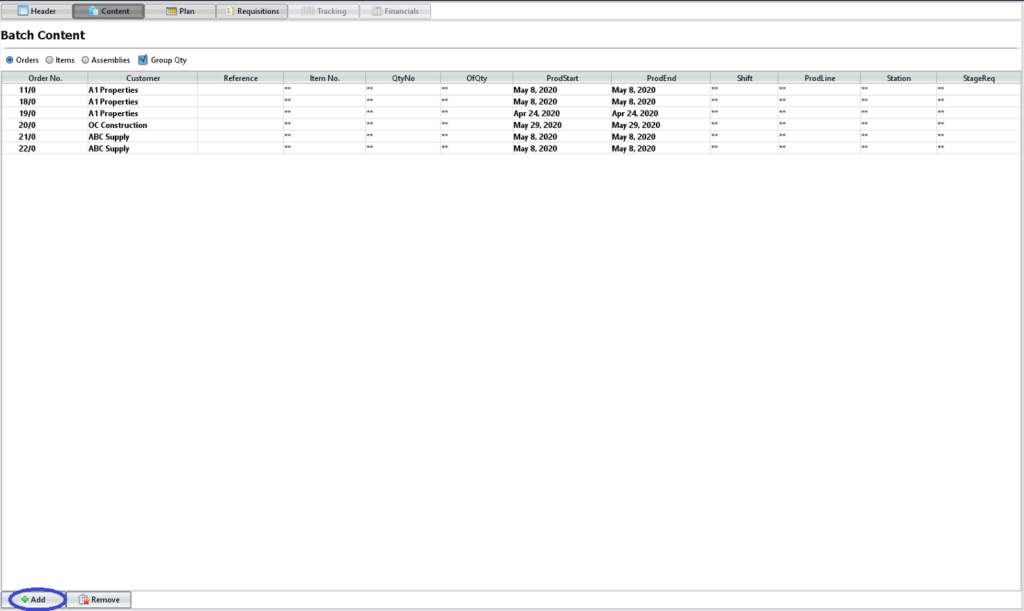The image size is (1024, 611).
Task: Click the Item No. column header
Action: click(x=325, y=78)
